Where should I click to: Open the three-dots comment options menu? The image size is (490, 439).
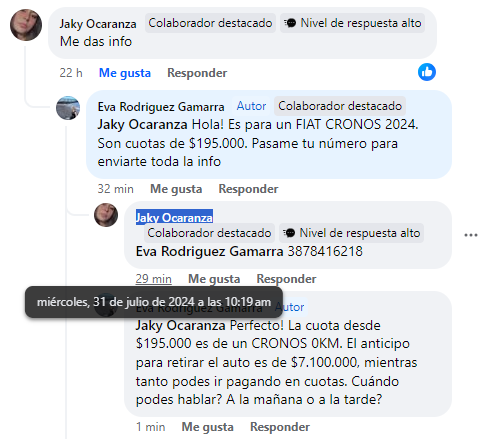pos(471,235)
